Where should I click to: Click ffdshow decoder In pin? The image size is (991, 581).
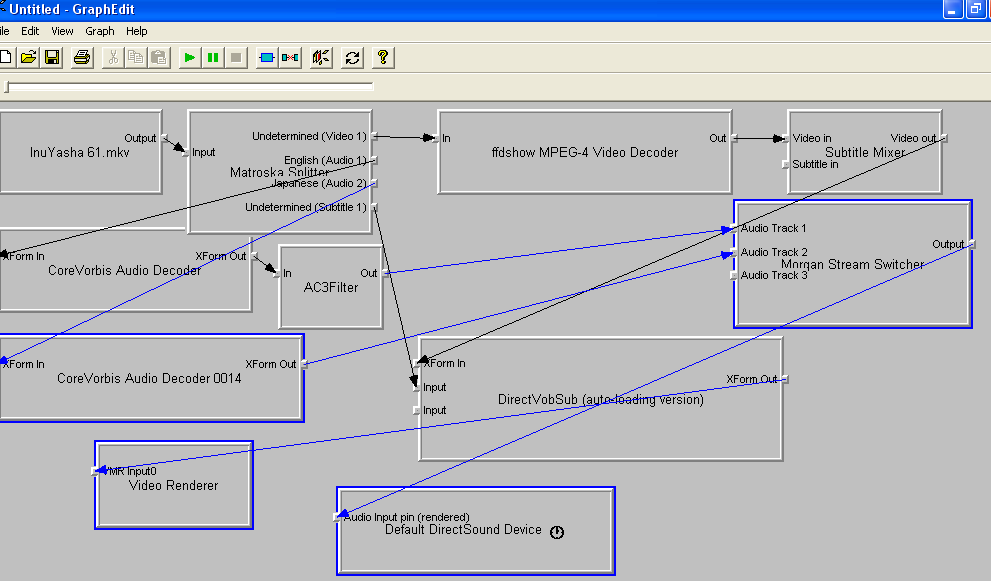click(435, 138)
